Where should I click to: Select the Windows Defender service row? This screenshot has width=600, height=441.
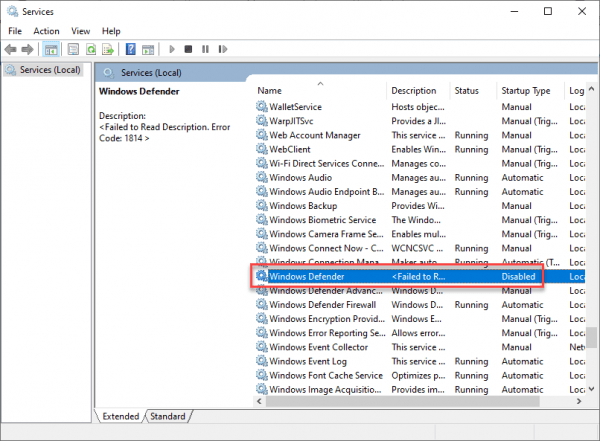coord(420,276)
